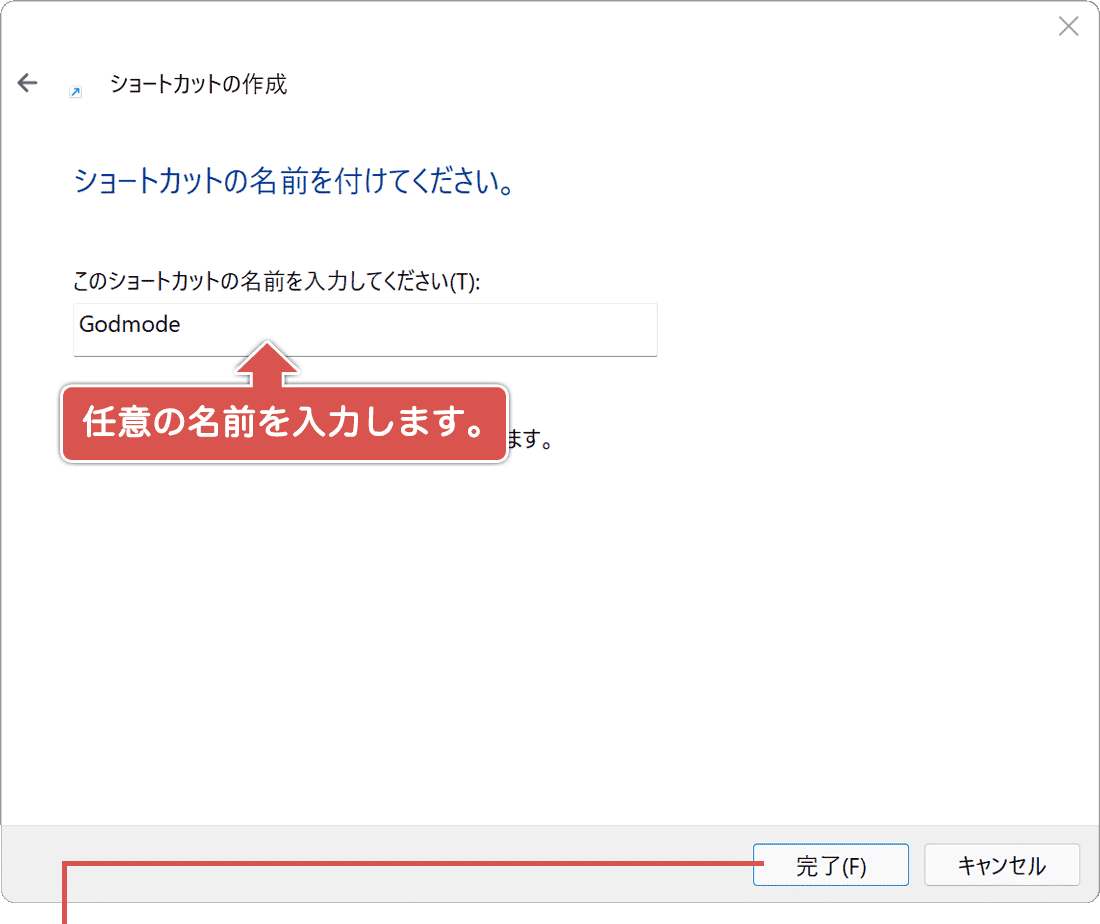
Task: Click the dialog title ショートカットの作成
Action: pyautogui.click(x=197, y=85)
